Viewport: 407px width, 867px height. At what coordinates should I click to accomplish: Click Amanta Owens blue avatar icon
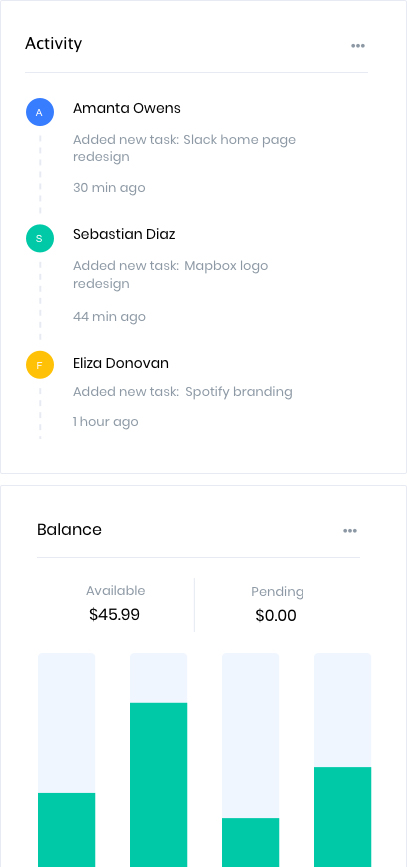coord(40,112)
